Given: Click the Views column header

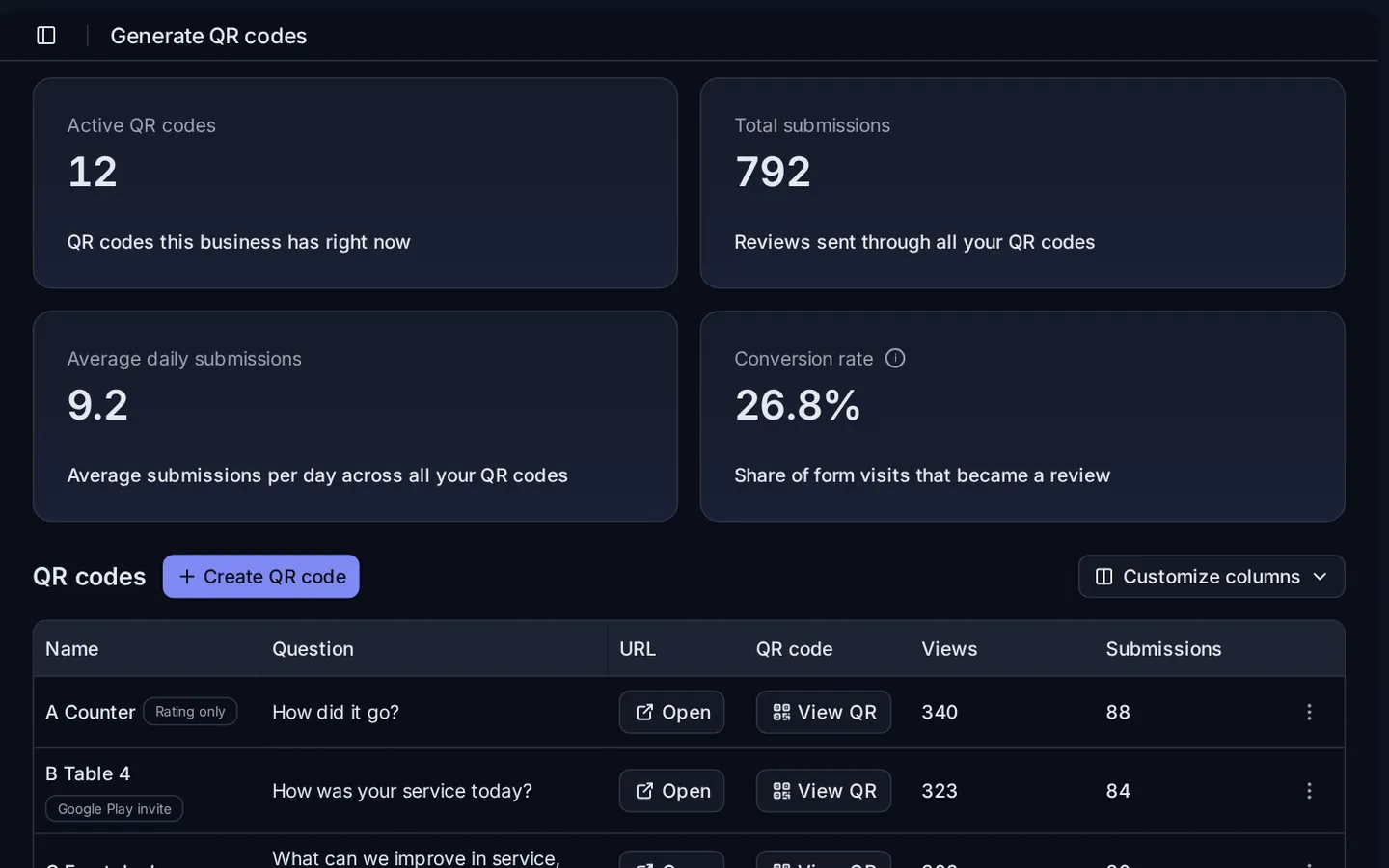Looking at the screenshot, I should click(949, 649).
